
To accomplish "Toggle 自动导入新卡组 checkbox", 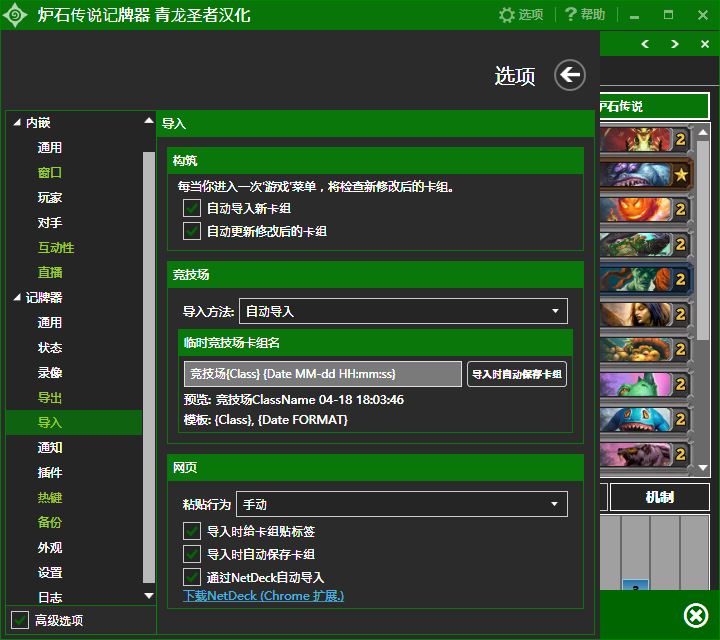I will pyautogui.click(x=191, y=208).
